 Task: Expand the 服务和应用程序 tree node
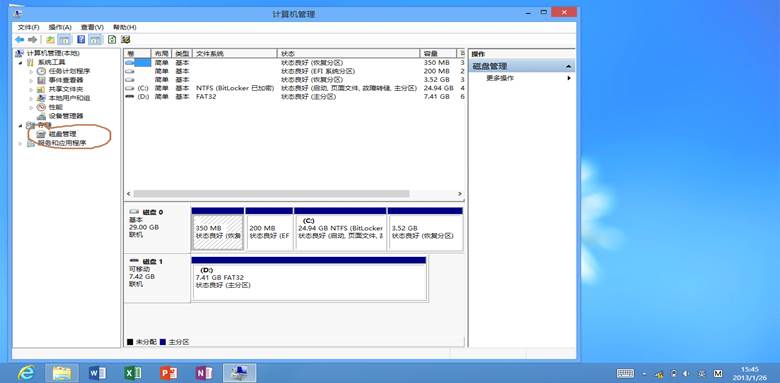20,143
